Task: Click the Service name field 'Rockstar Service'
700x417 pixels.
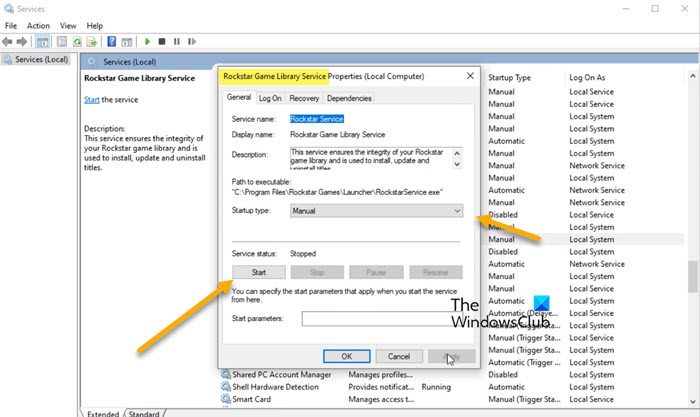Action: 317,119
